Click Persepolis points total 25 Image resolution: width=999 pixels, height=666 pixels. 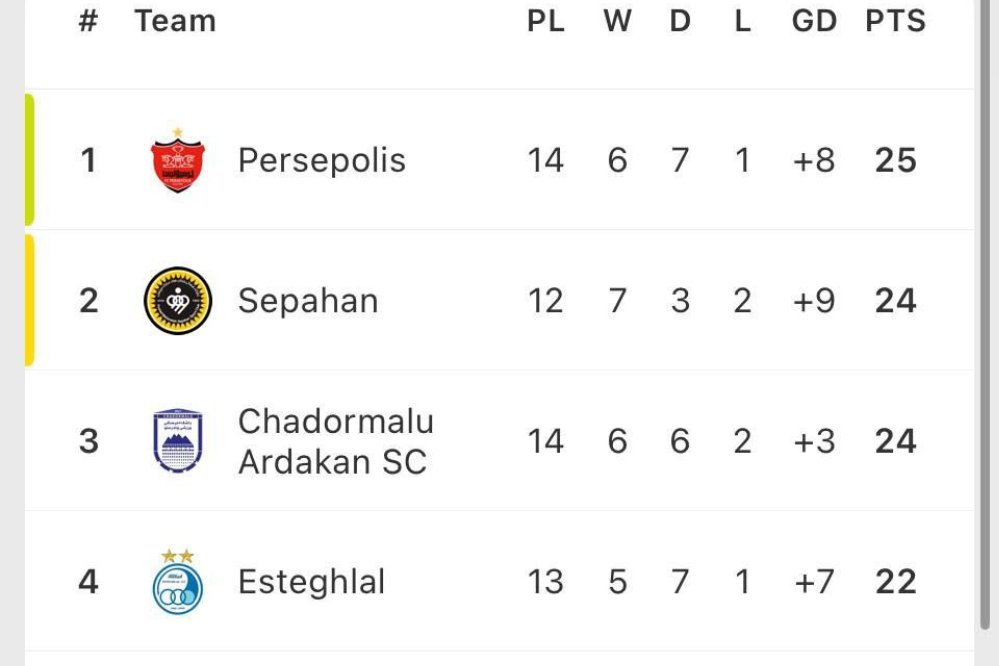click(895, 161)
